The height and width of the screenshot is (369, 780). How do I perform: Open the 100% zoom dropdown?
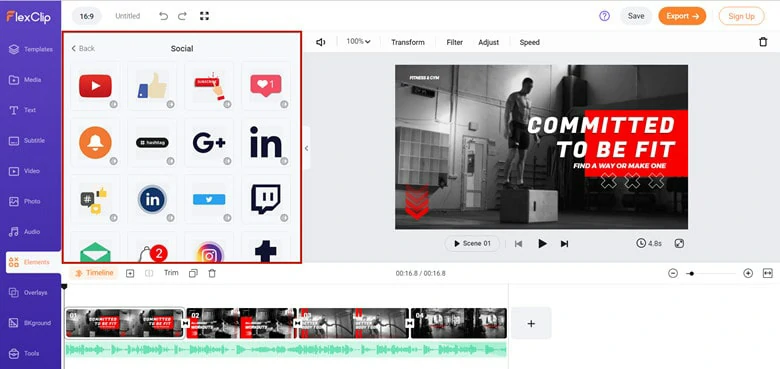pos(359,42)
